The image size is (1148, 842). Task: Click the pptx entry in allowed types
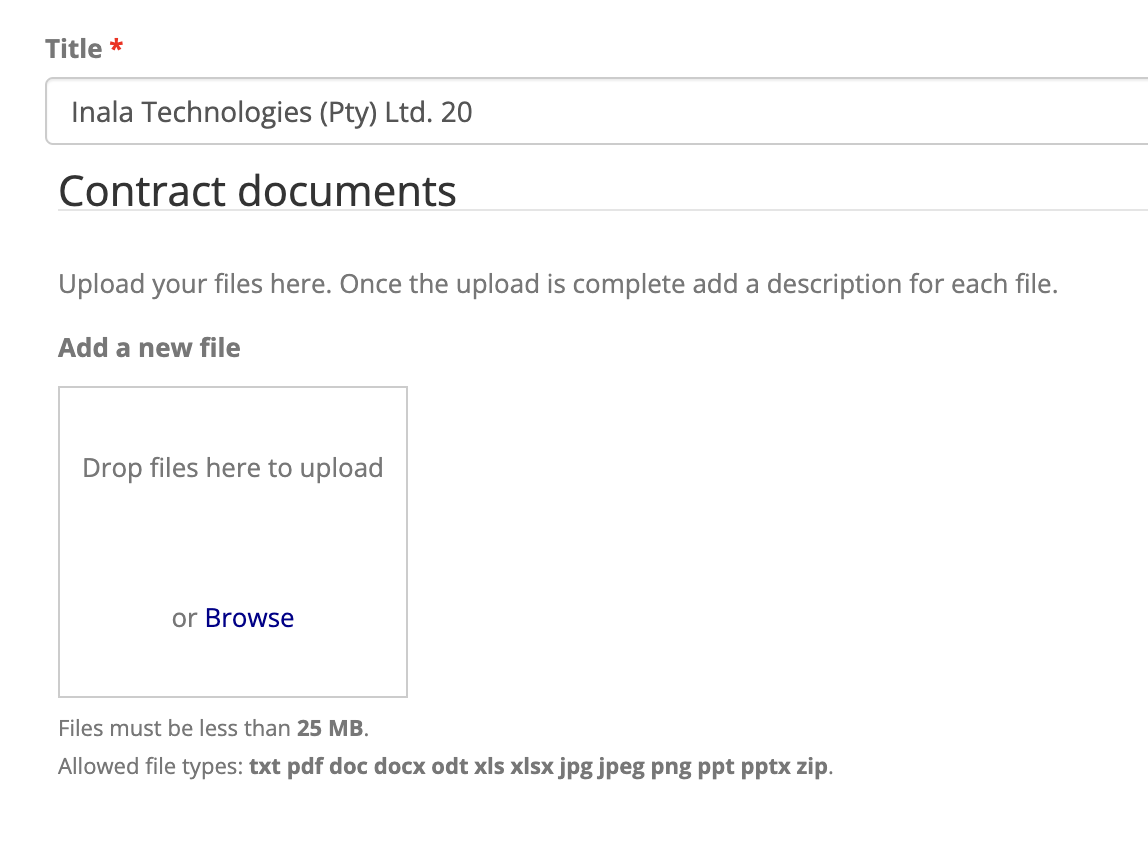765,767
